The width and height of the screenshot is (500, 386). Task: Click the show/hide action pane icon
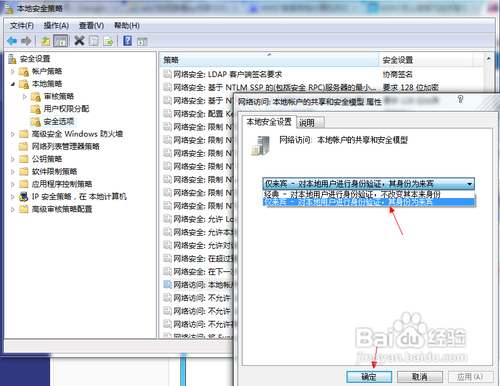(142, 42)
